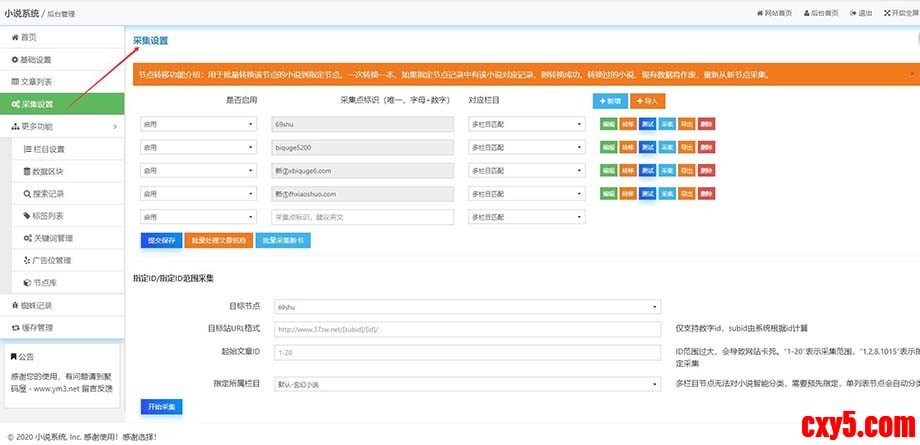Open the 对应栏目 dropdown for biquge5200 row
The height and width of the screenshot is (445, 920).
coord(526,147)
